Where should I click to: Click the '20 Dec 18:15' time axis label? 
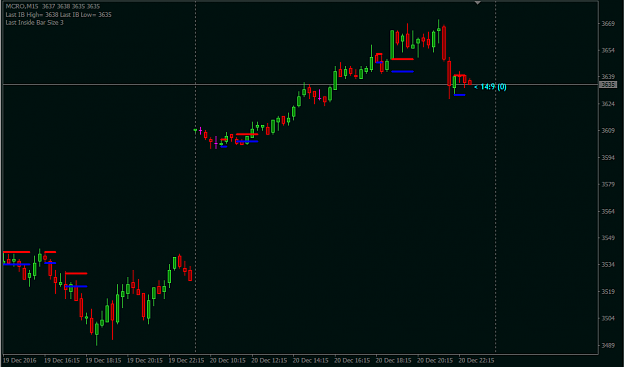(394, 361)
